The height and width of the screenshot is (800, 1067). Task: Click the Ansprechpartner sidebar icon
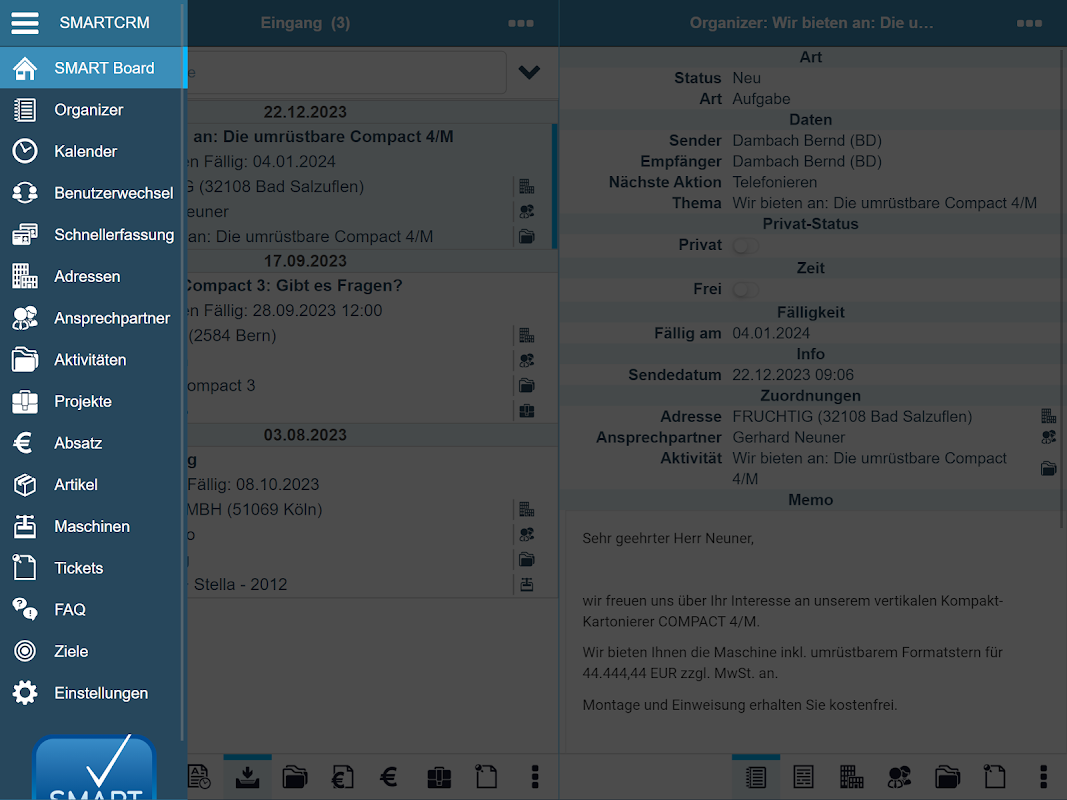(x=25, y=318)
